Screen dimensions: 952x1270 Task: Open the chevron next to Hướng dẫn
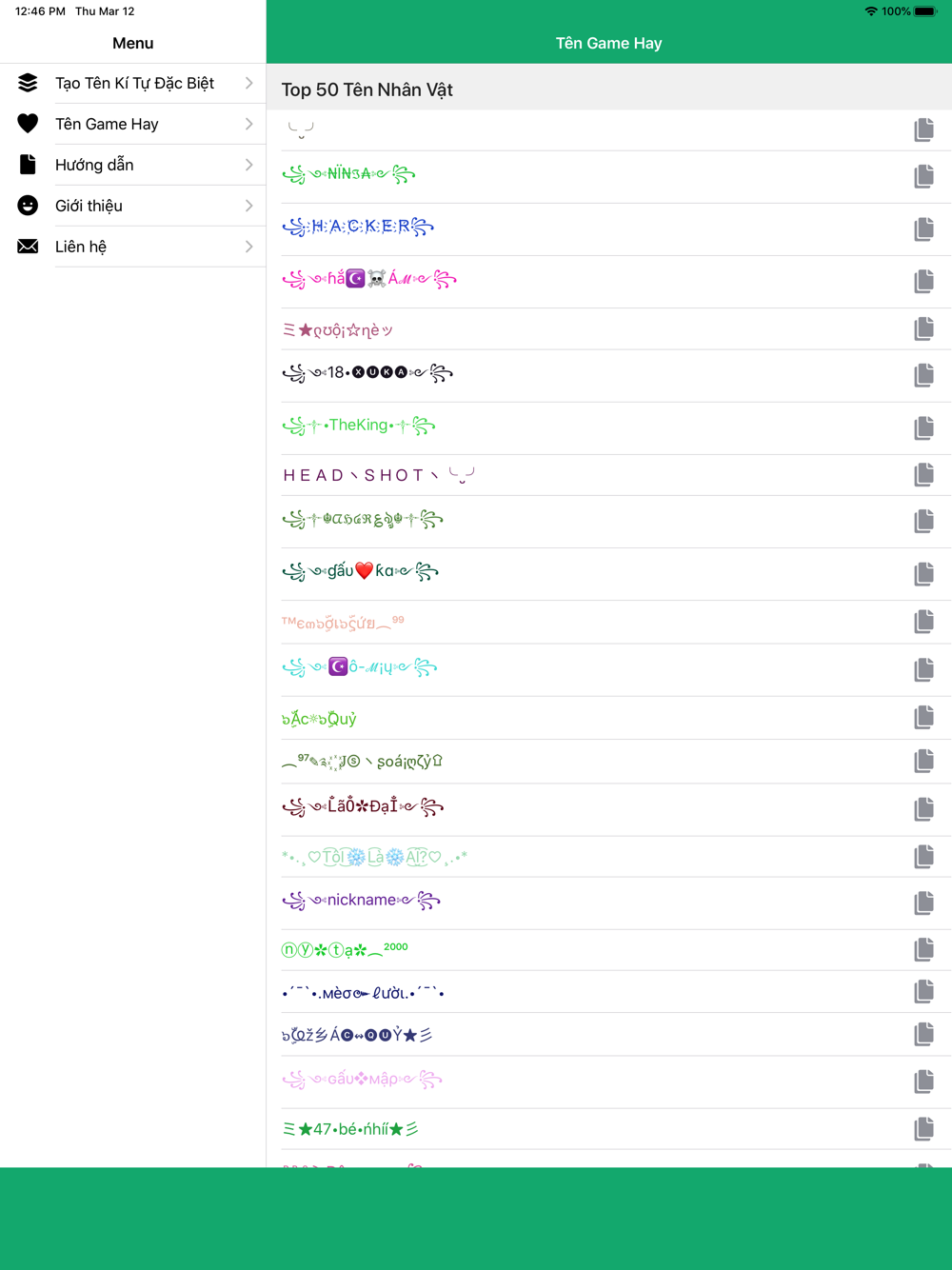(x=248, y=165)
